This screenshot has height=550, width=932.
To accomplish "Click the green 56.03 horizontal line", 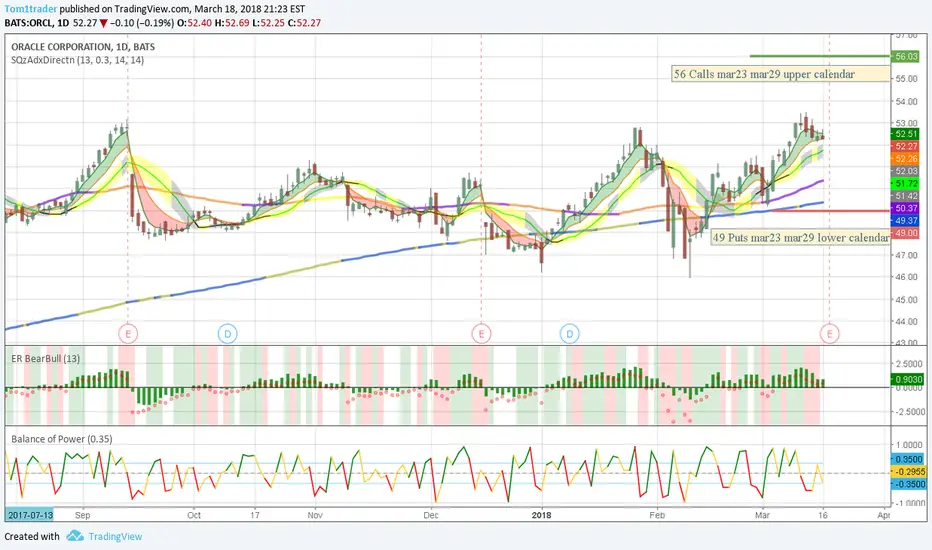I will 820,56.
